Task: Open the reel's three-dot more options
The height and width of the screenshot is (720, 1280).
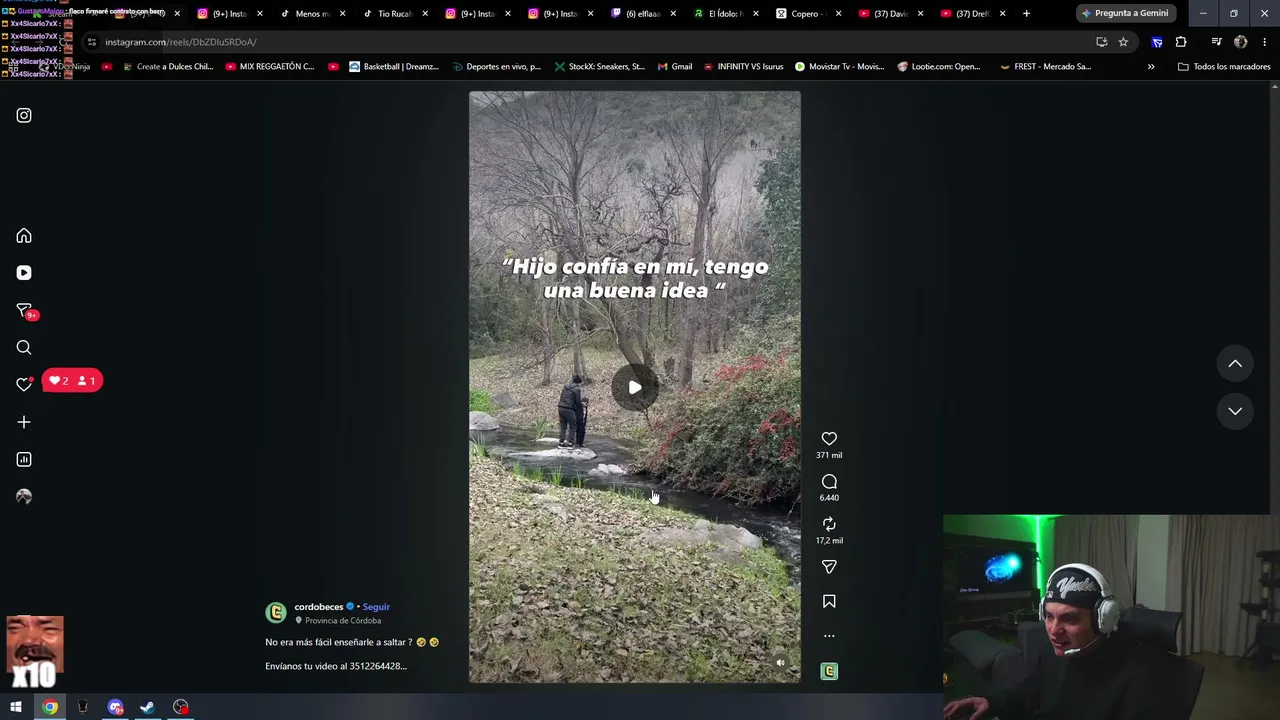Action: tap(829, 636)
